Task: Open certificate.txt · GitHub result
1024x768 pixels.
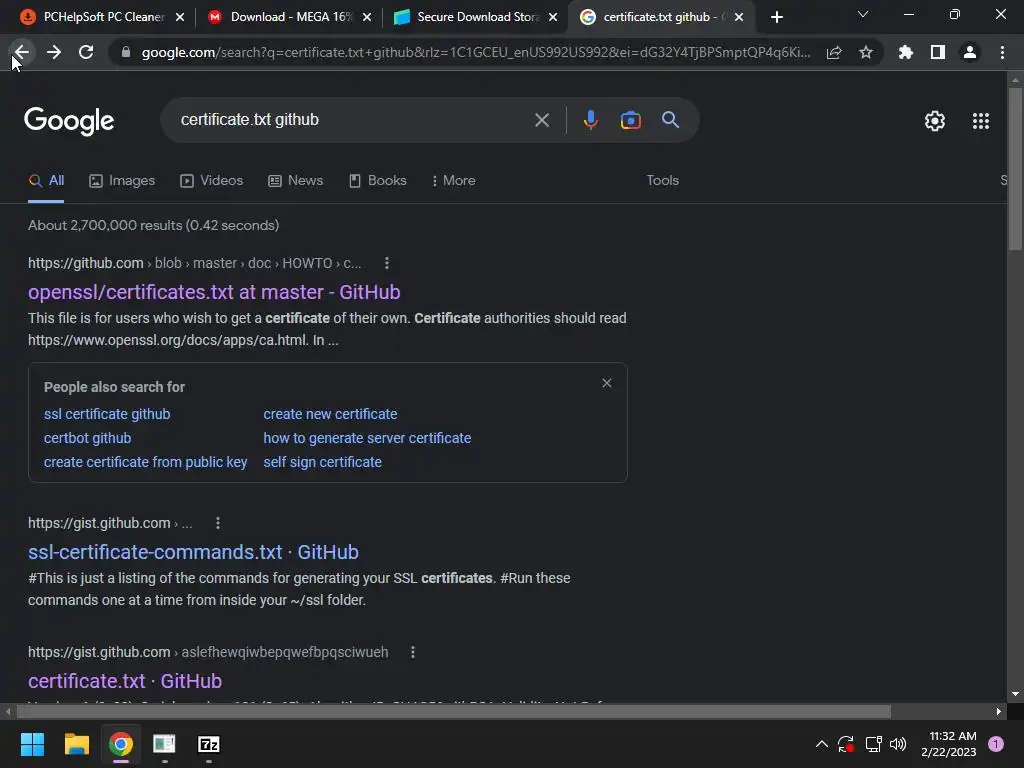Action: (125, 681)
